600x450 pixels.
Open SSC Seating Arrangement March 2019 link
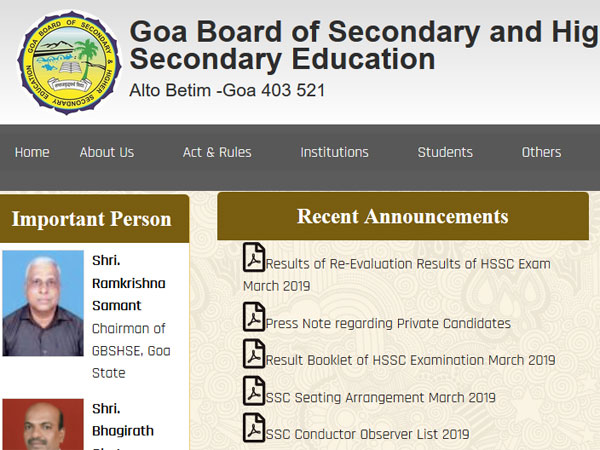(380, 397)
